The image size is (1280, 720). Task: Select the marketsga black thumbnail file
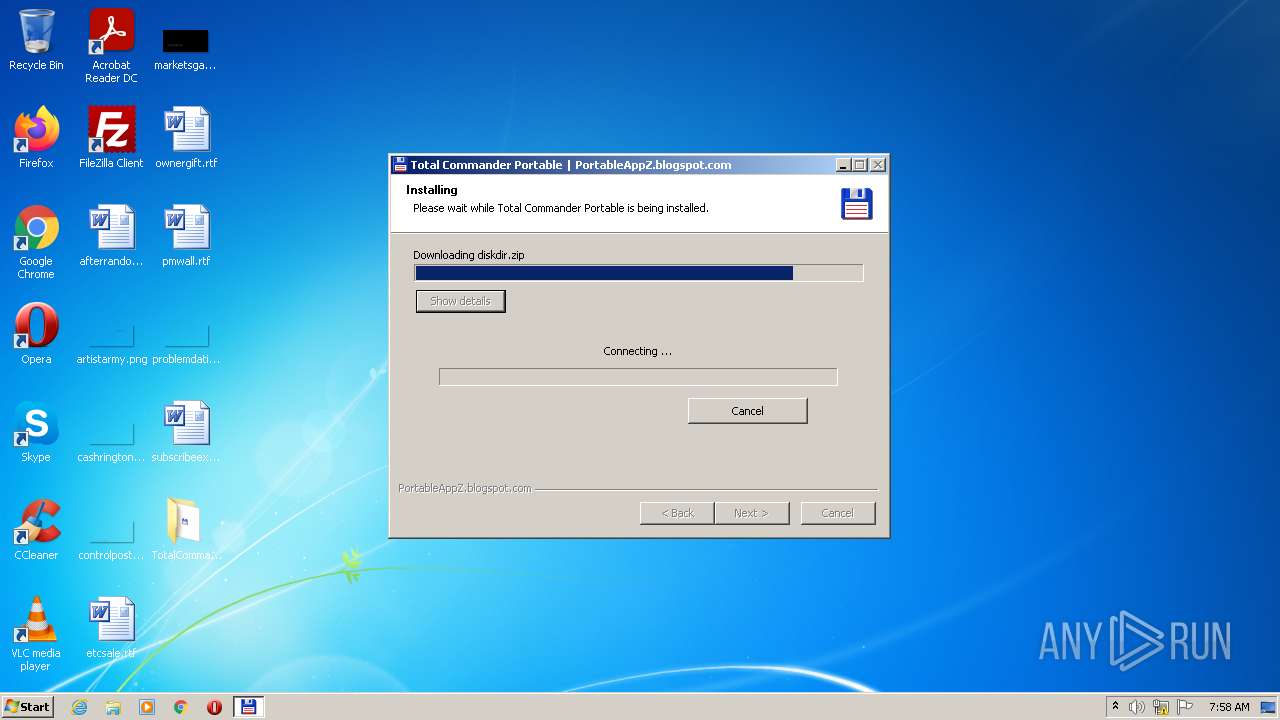pyautogui.click(x=185, y=48)
